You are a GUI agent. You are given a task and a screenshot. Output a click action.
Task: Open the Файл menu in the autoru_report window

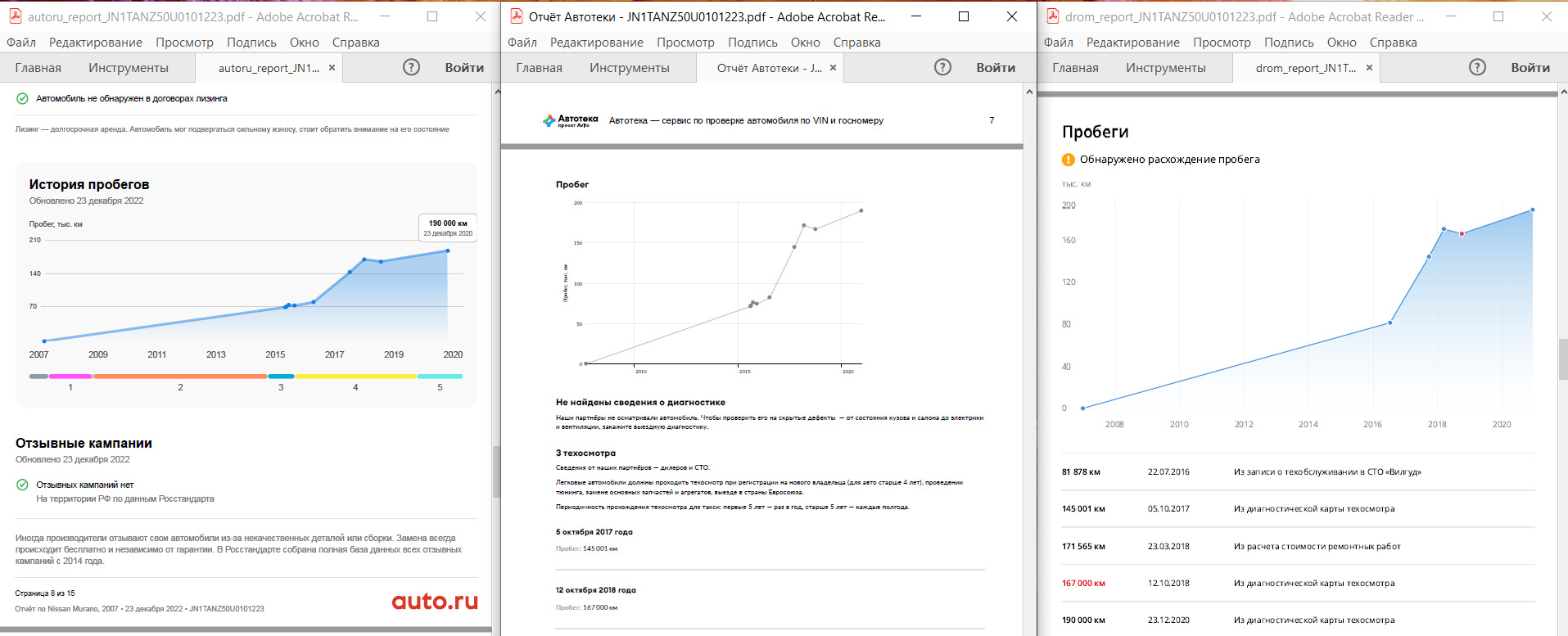21,43
